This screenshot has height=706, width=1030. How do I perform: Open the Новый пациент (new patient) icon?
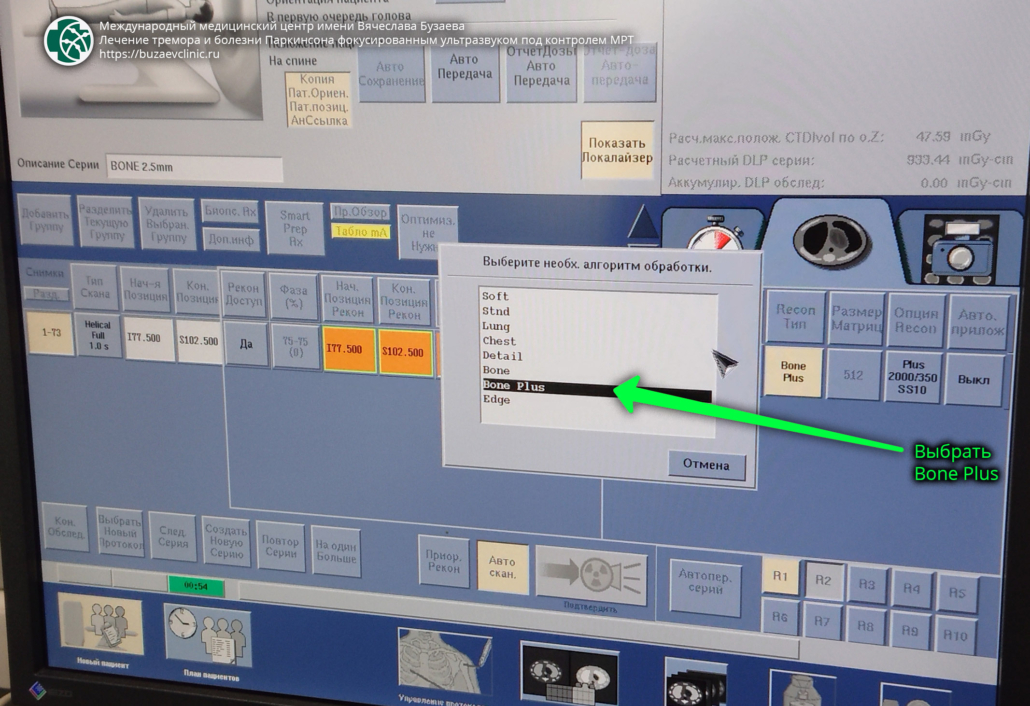[x=101, y=625]
